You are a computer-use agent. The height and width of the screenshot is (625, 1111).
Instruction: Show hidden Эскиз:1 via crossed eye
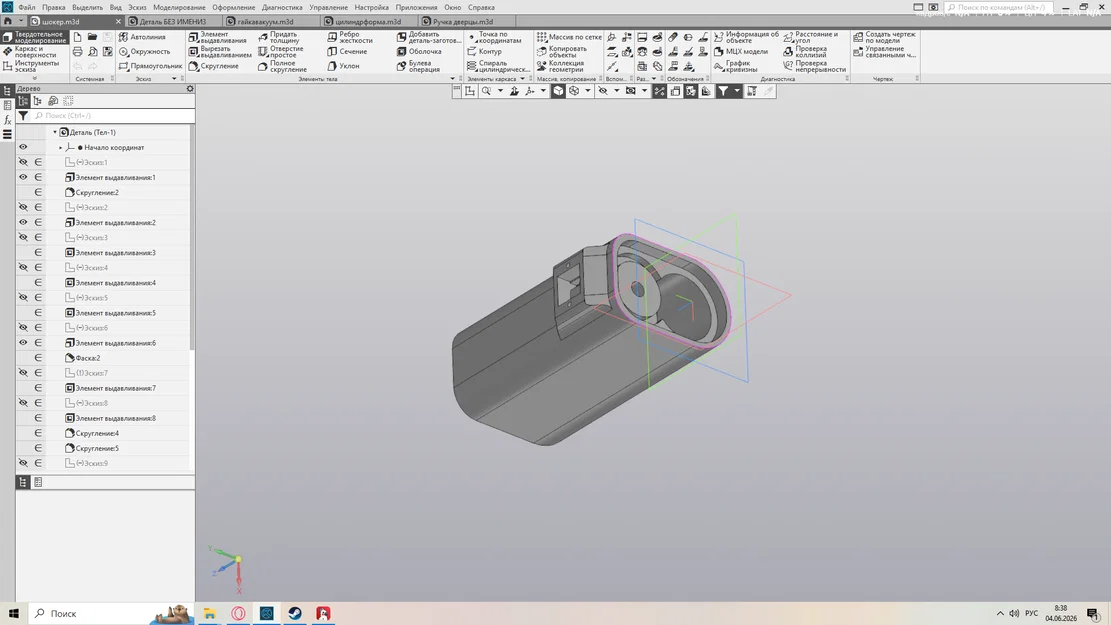23,162
